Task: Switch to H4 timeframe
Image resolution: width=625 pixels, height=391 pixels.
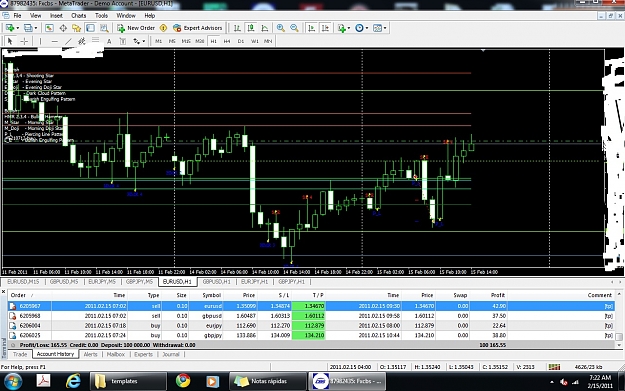Action: (227, 41)
